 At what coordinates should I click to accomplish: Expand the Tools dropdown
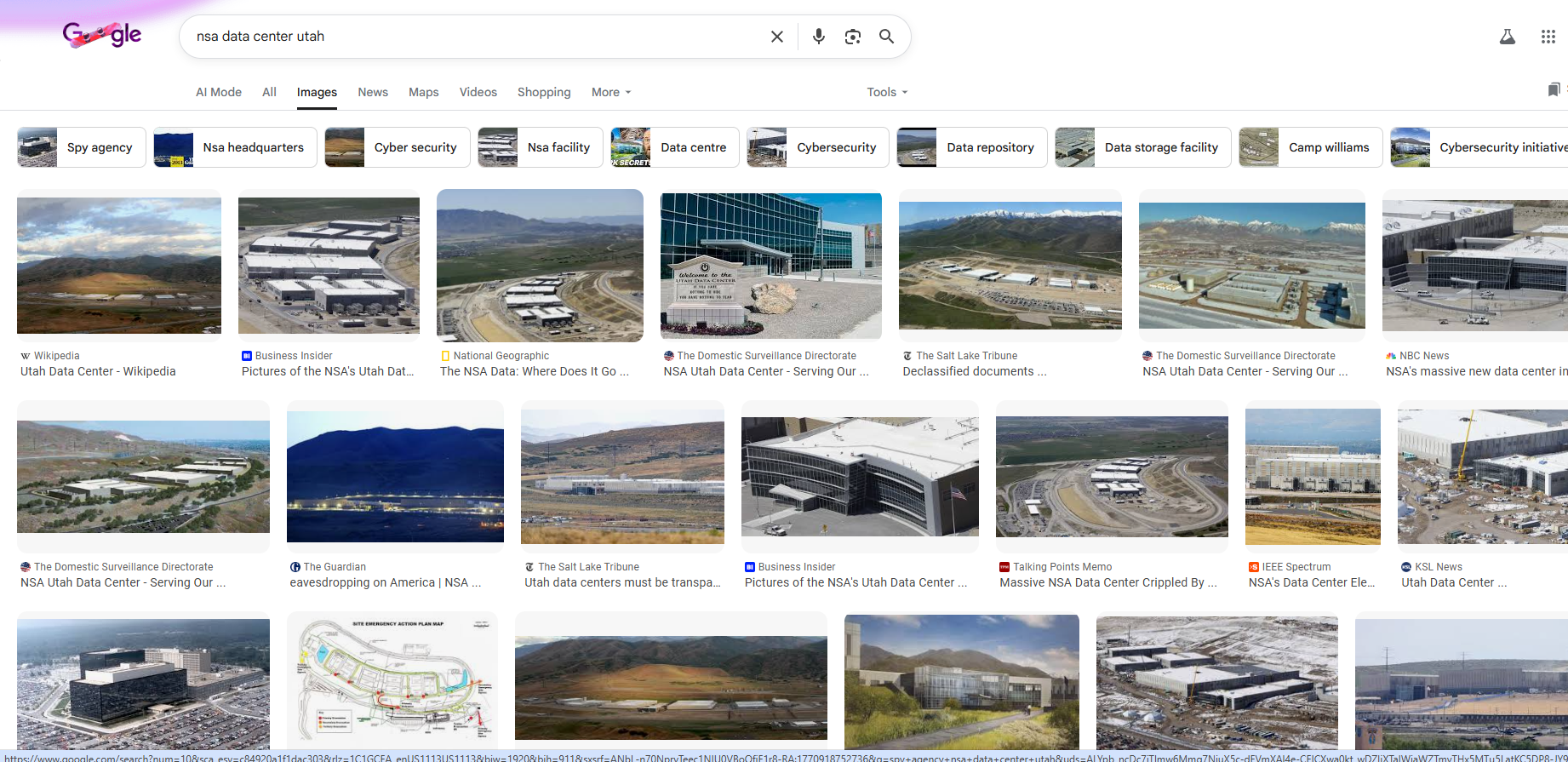pyautogui.click(x=887, y=92)
